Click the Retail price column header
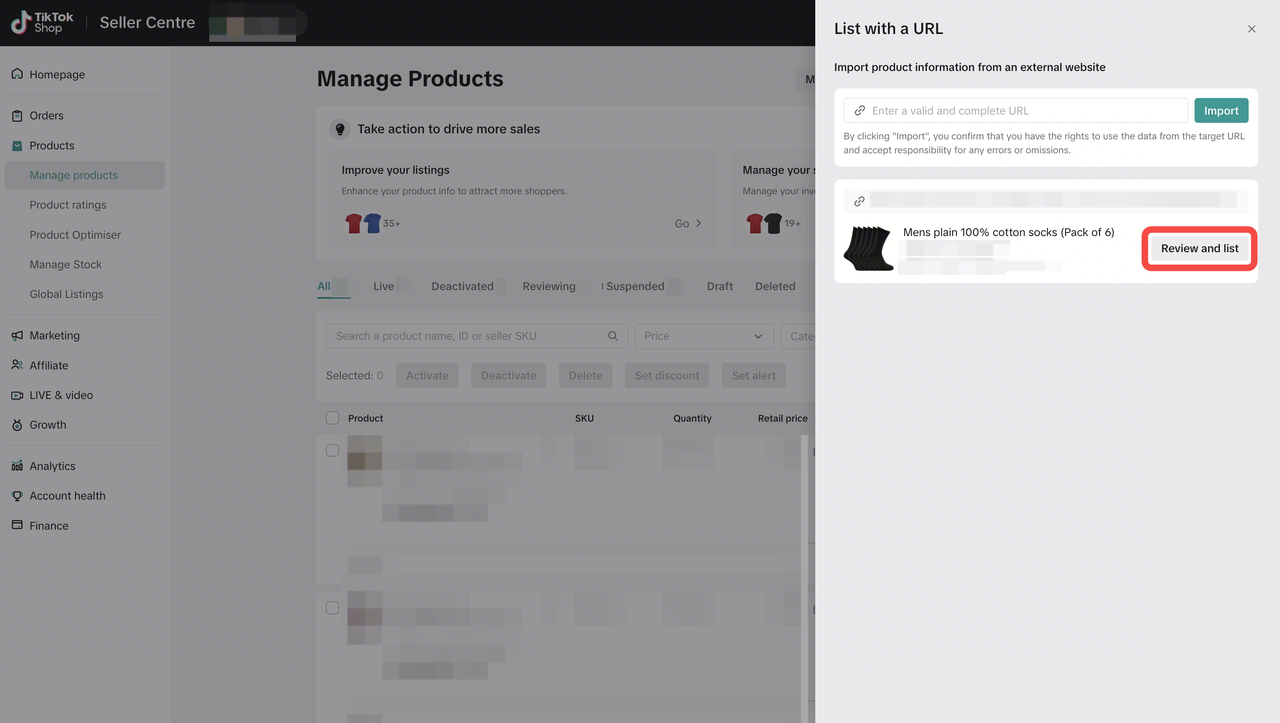Viewport: 1280px width, 723px height. (782, 418)
